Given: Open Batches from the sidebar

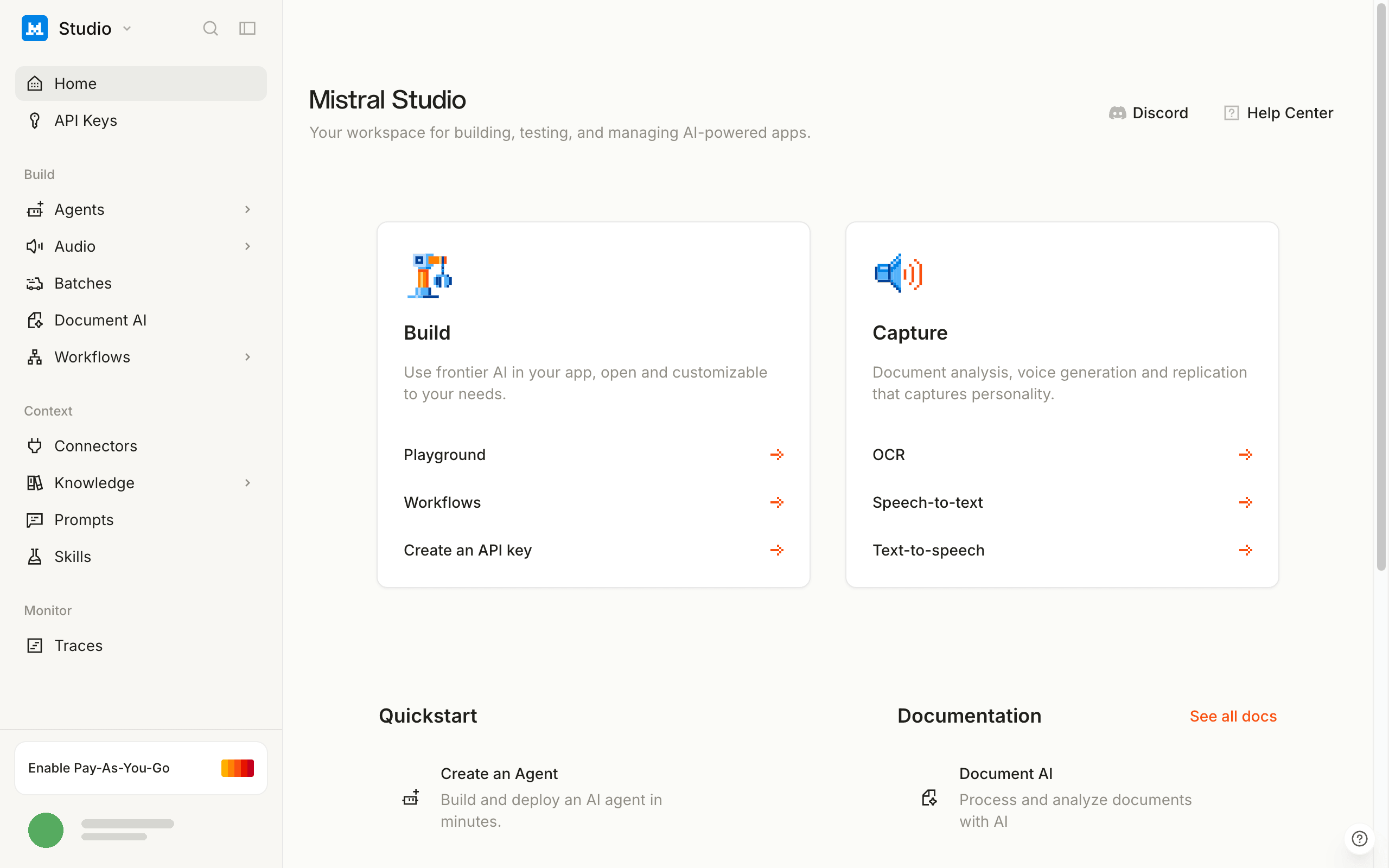Looking at the screenshot, I should (x=141, y=284).
